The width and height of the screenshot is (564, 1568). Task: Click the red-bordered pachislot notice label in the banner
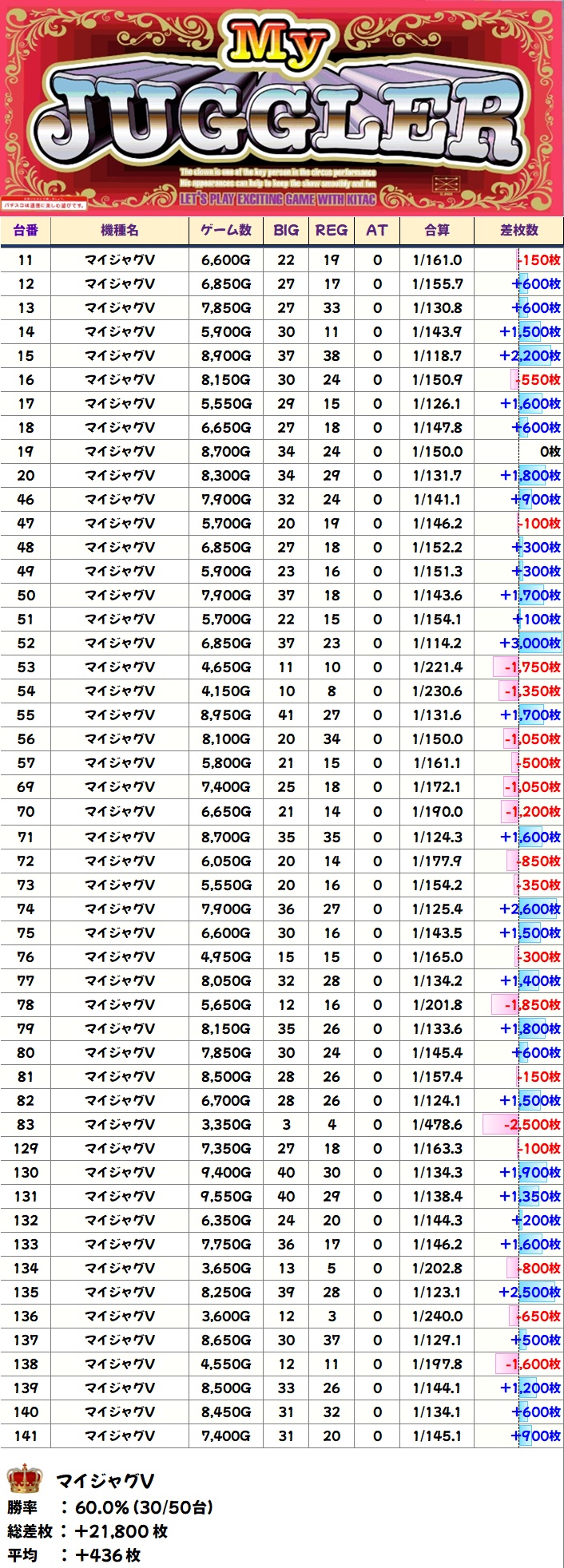click(x=43, y=205)
